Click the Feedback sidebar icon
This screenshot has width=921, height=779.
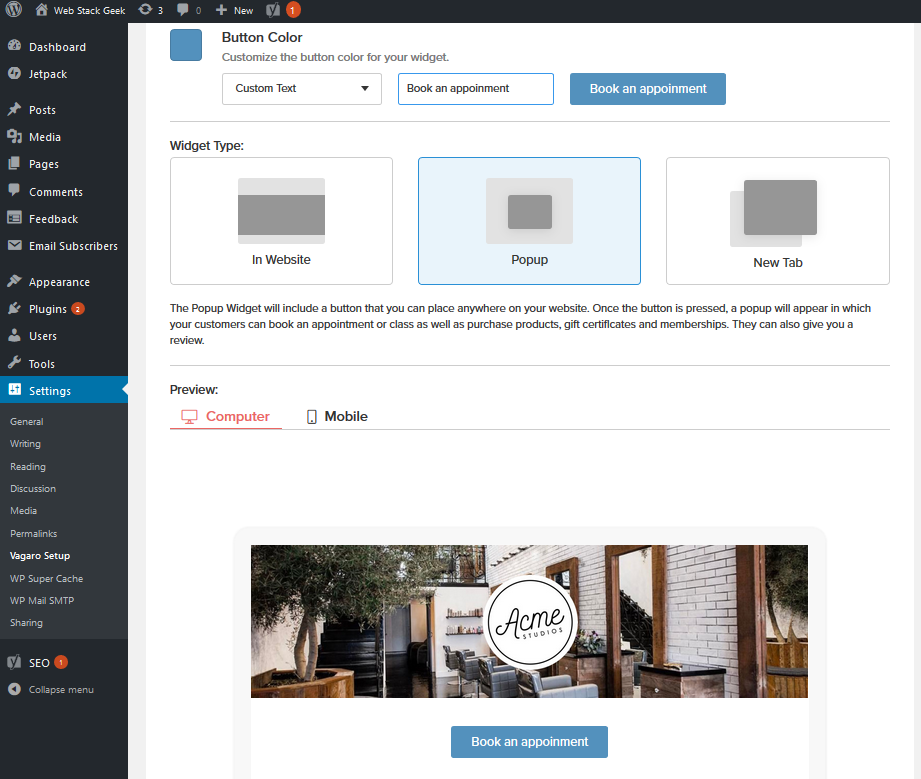pos(14,218)
